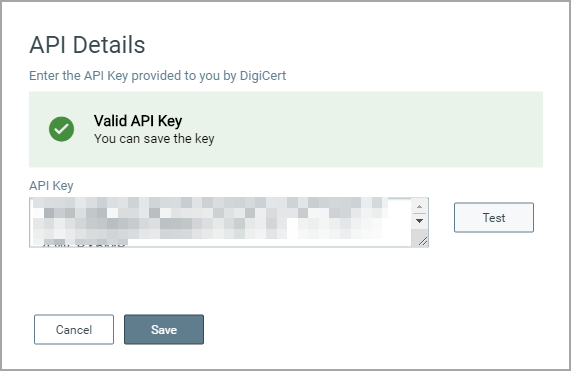Click the "You can save the key" message
Screen dimensions: 571x371
154,139
